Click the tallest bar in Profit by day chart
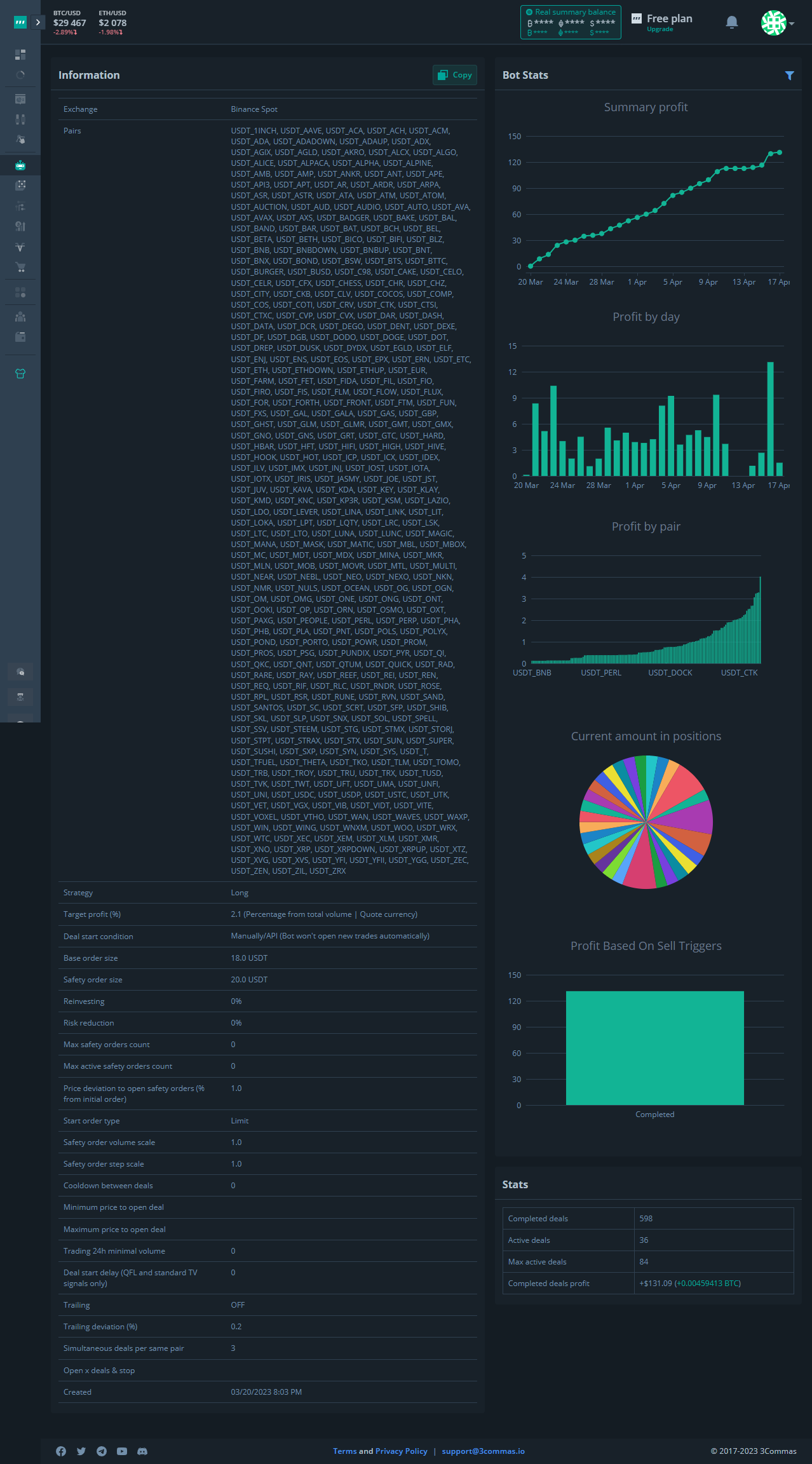812x1464 pixels. pos(771,419)
